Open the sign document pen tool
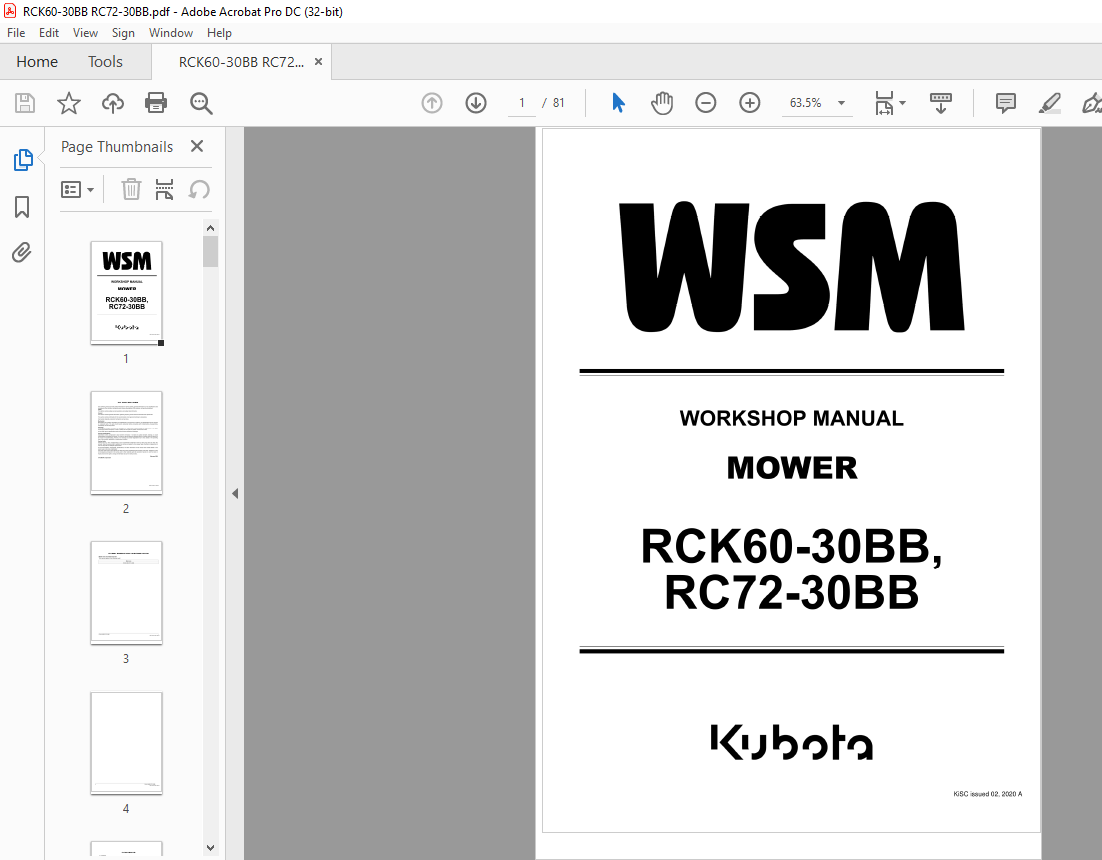The image size is (1102, 860). [x=1092, y=103]
